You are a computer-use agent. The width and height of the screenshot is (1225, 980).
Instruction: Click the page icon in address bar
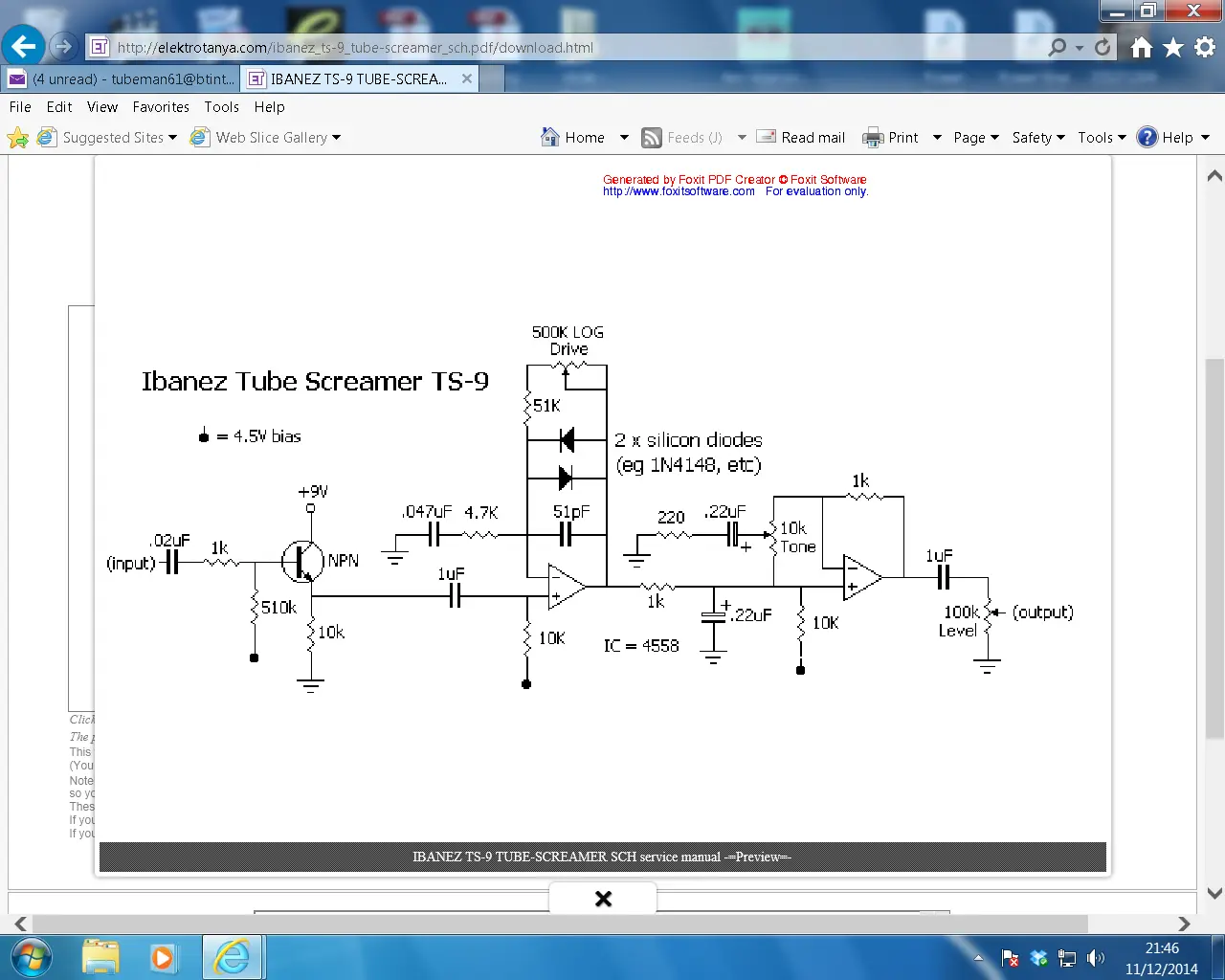click(98, 47)
